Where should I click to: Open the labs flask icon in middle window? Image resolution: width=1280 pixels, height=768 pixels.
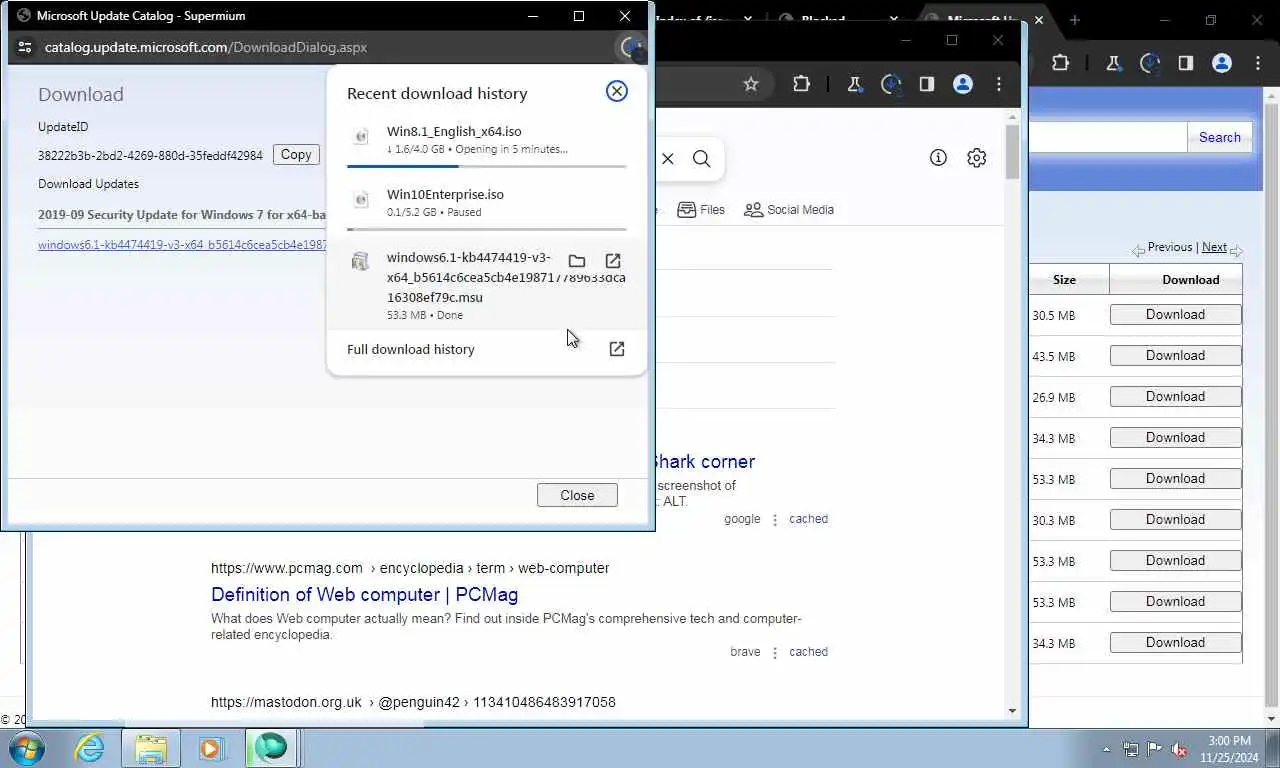coord(854,84)
